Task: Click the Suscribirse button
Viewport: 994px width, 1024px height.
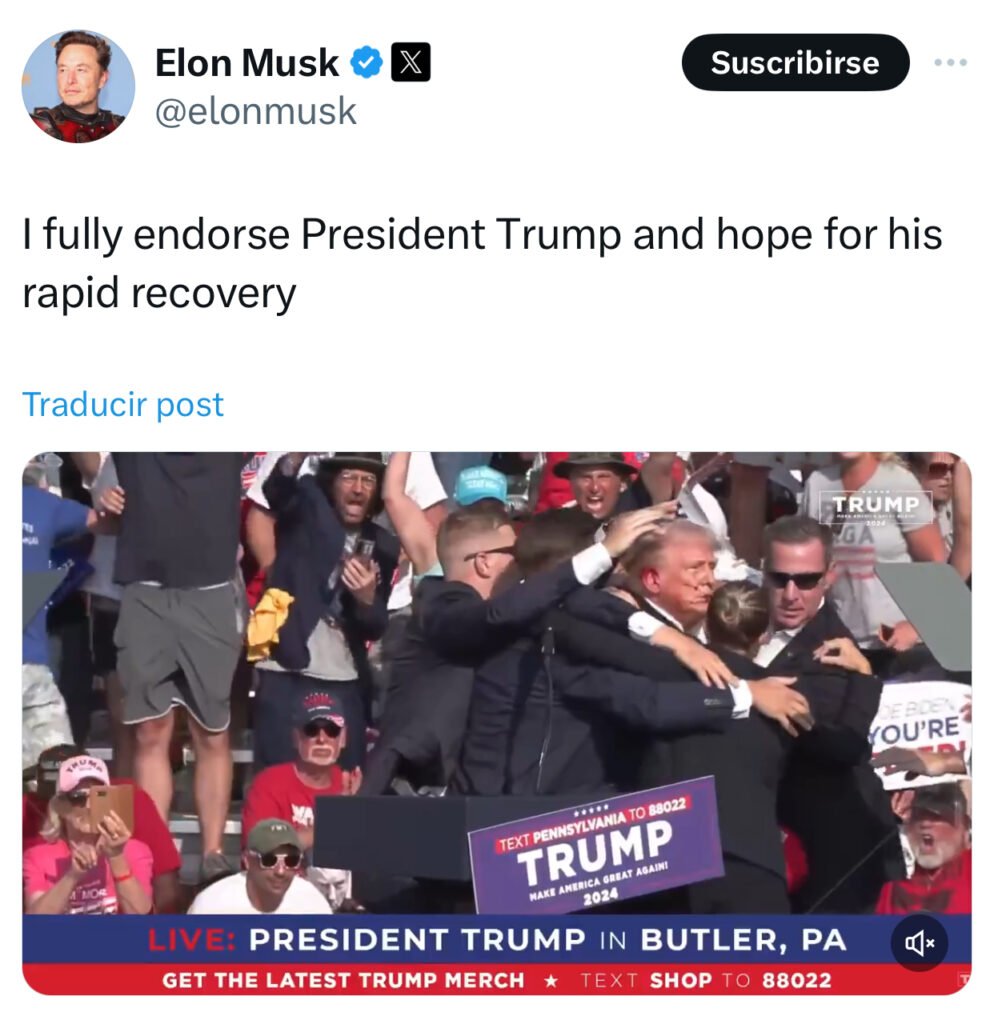Action: pos(795,63)
